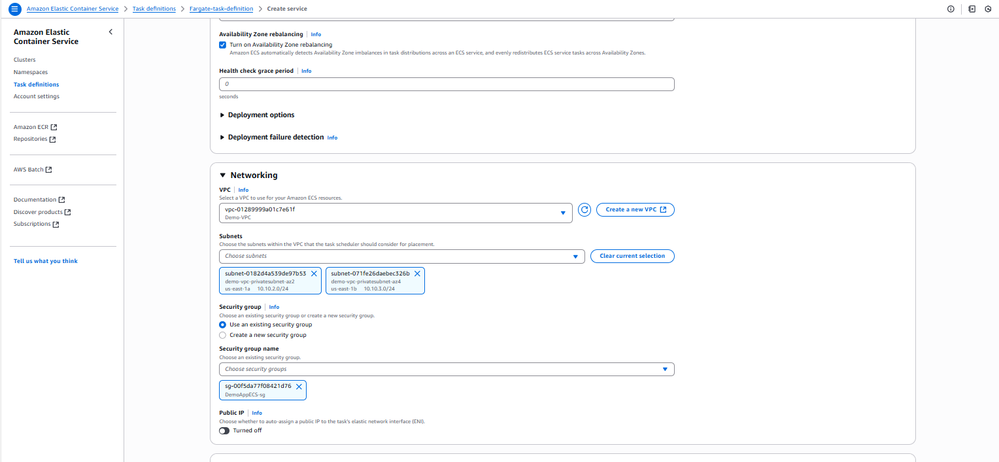Open the panel icon in top right
The width and height of the screenshot is (999, 462).
coord(972,9)
